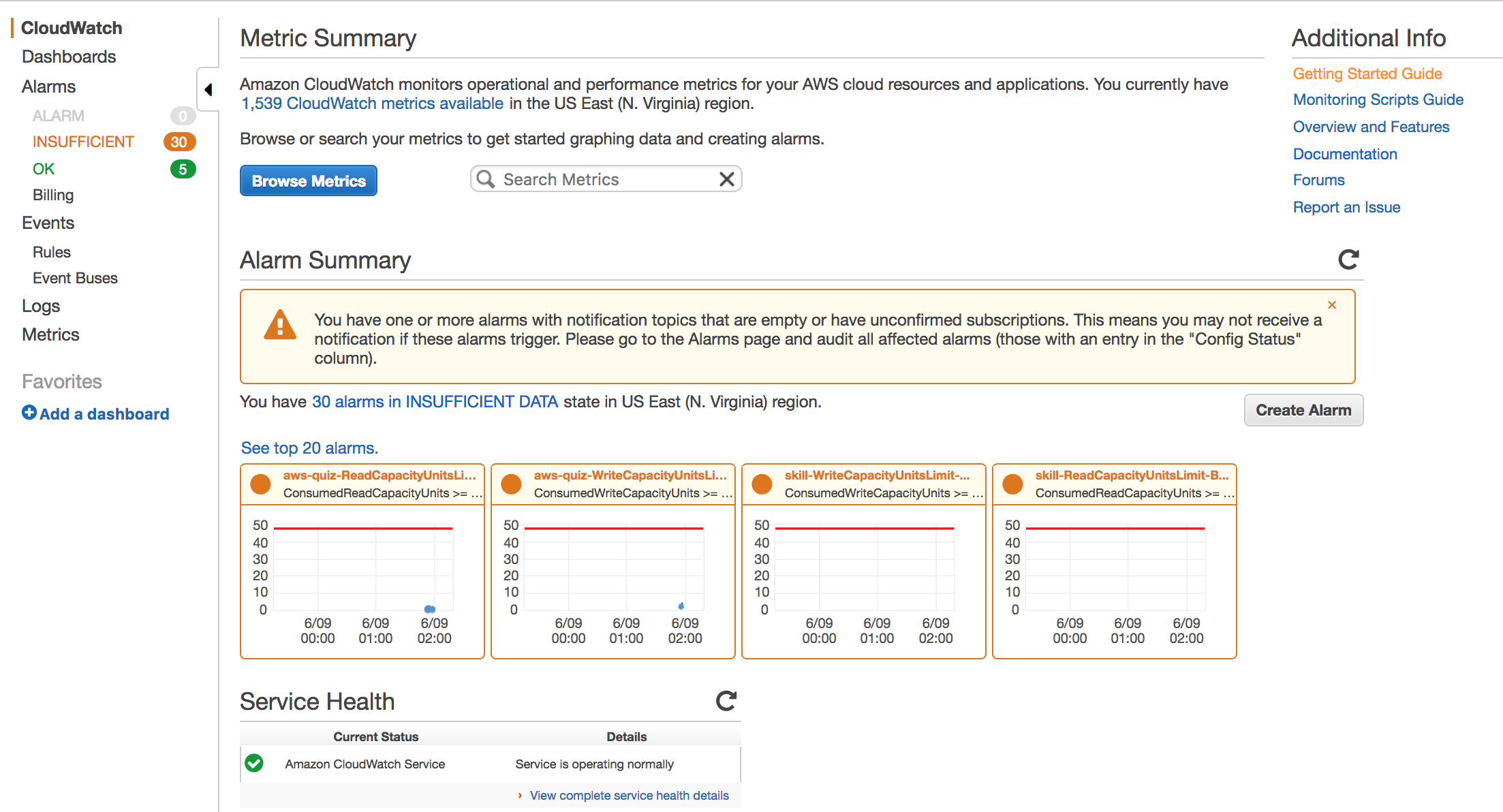The height and width of the screenshot is (812, 1503).
Task: Select Event Buses under Events
Action: coord(75,278)
